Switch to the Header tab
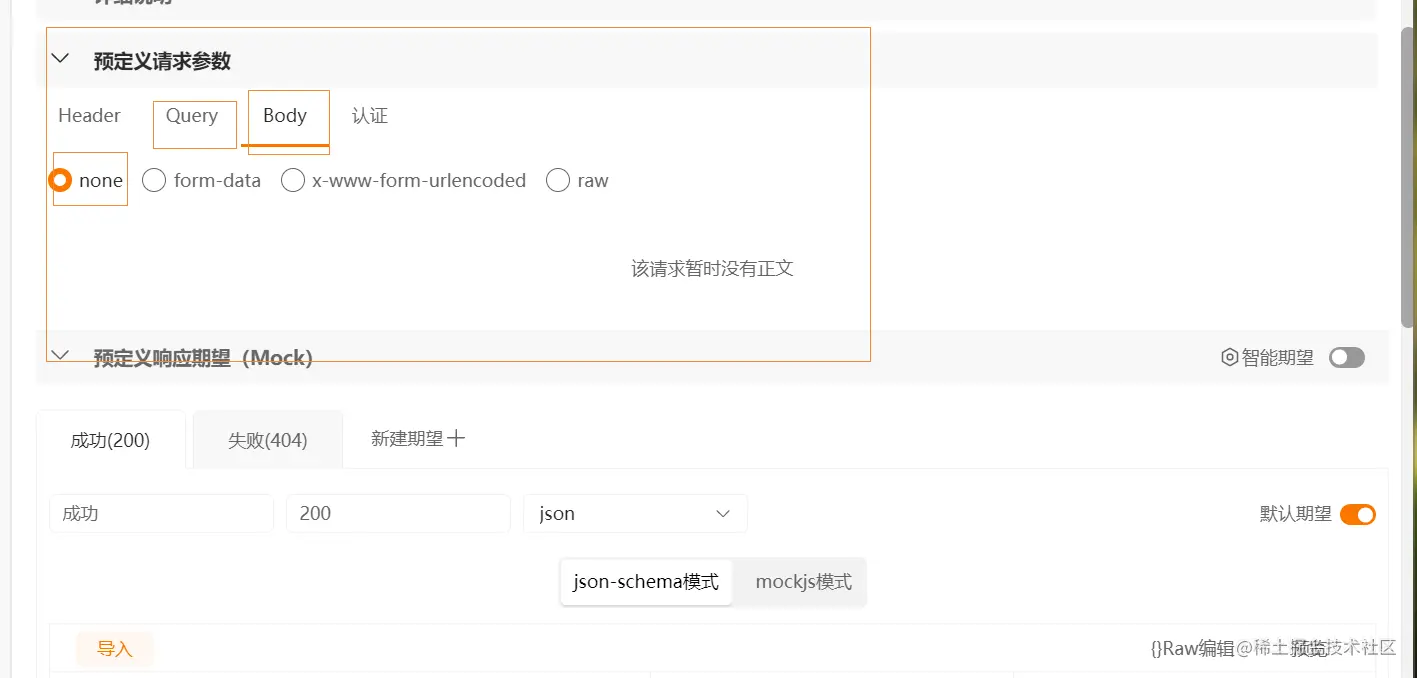This screenshot has width=1417, height=678. pos(89,115)
